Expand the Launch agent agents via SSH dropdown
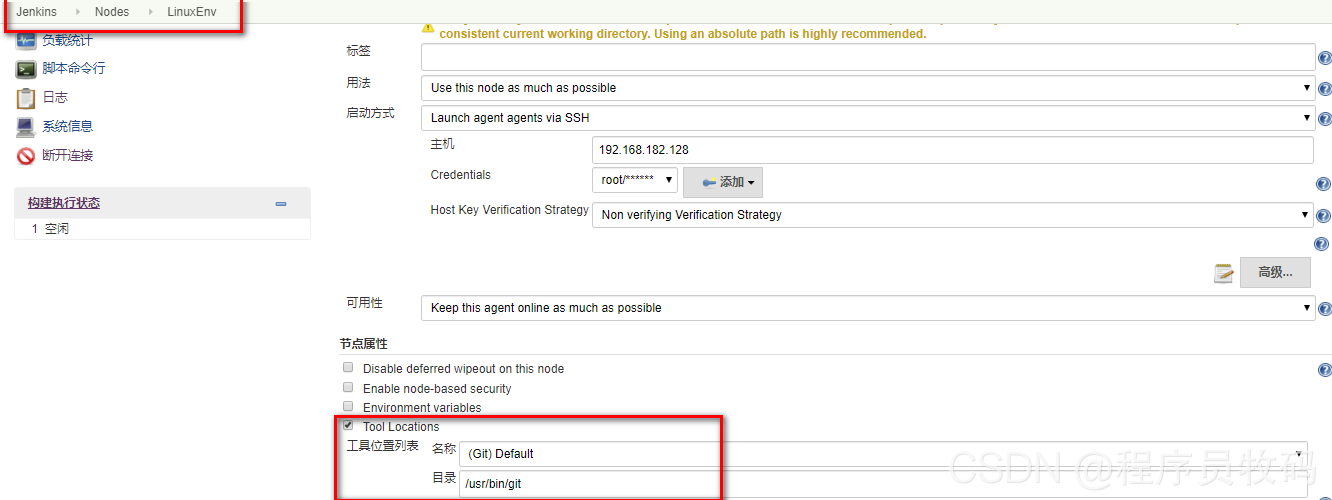 [867, 118]
